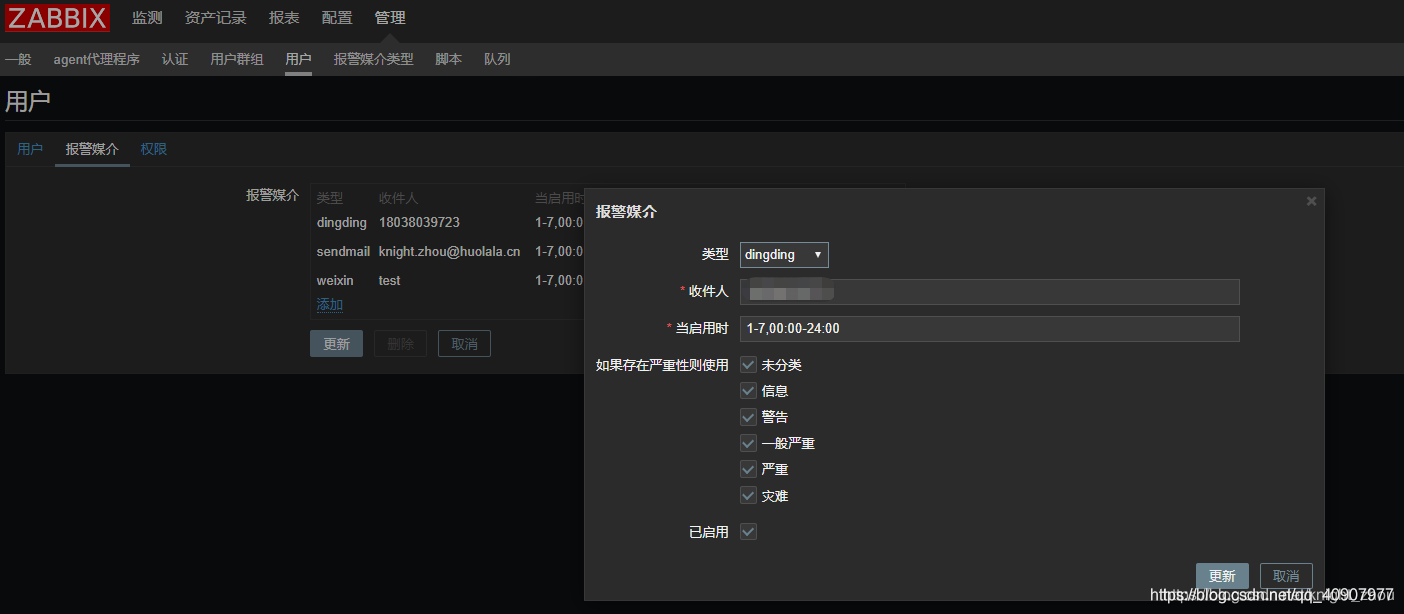Click the 用户 page heading

click(x=28, y=101)
